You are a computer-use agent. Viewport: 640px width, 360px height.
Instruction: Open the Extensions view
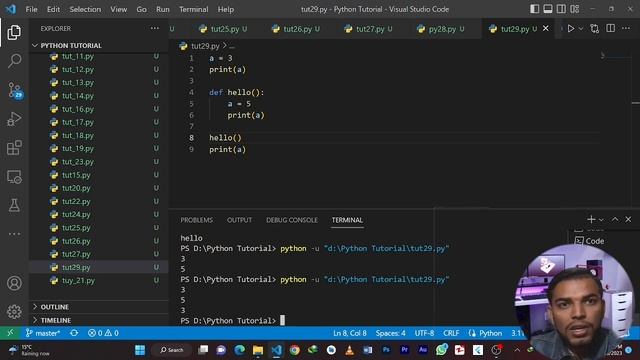tap(14, 148)
